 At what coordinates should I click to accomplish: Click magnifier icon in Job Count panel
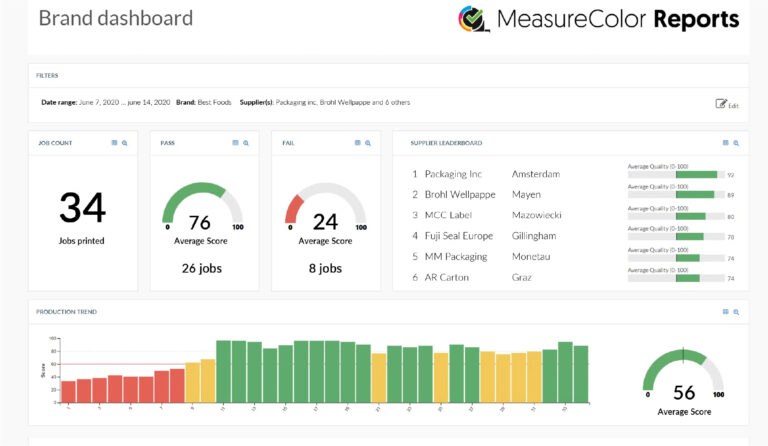click(124, 143)
